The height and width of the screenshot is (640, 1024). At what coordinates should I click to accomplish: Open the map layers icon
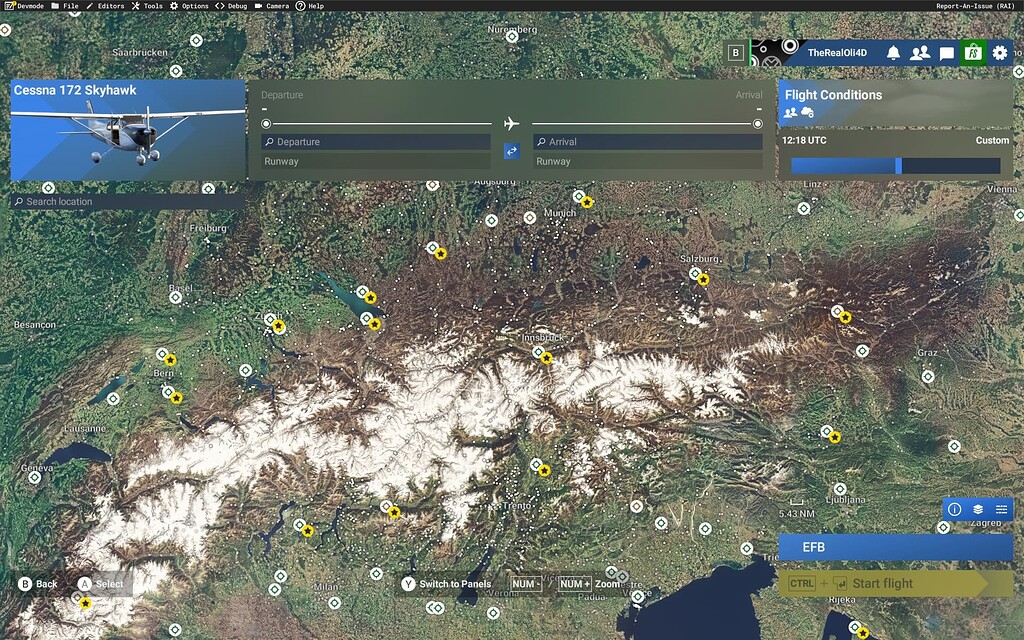tap(978, 509)
